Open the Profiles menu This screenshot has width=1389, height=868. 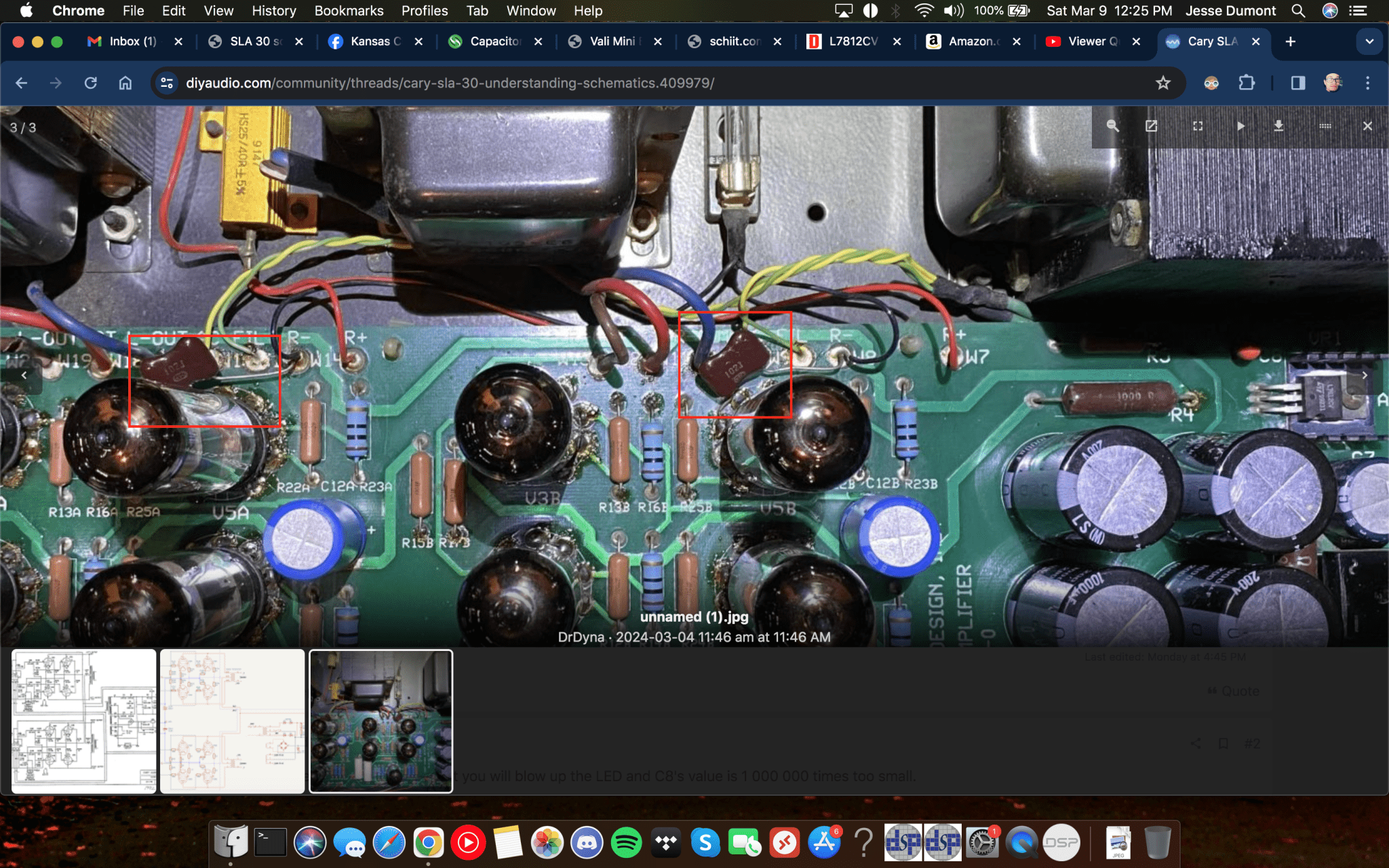coord(425,11)
